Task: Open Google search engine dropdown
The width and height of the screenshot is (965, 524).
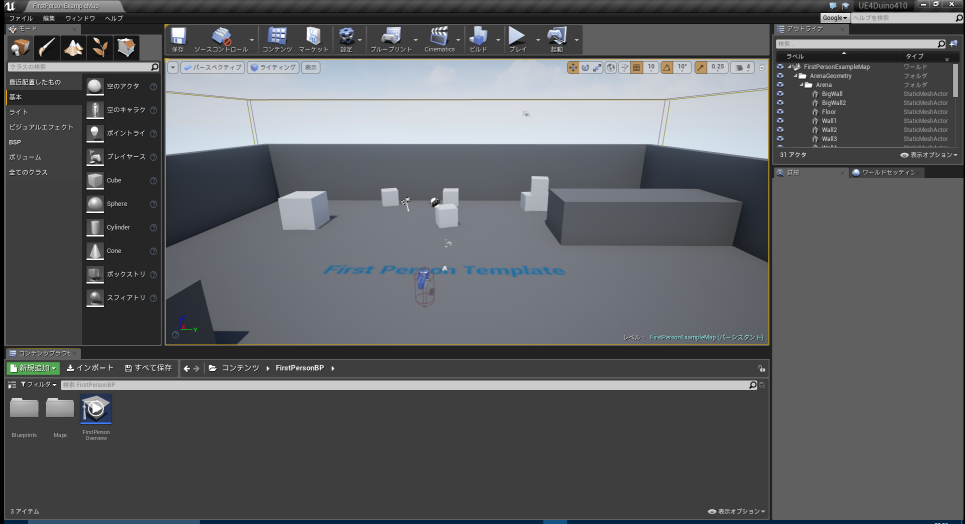Action: tap(835, 18)
